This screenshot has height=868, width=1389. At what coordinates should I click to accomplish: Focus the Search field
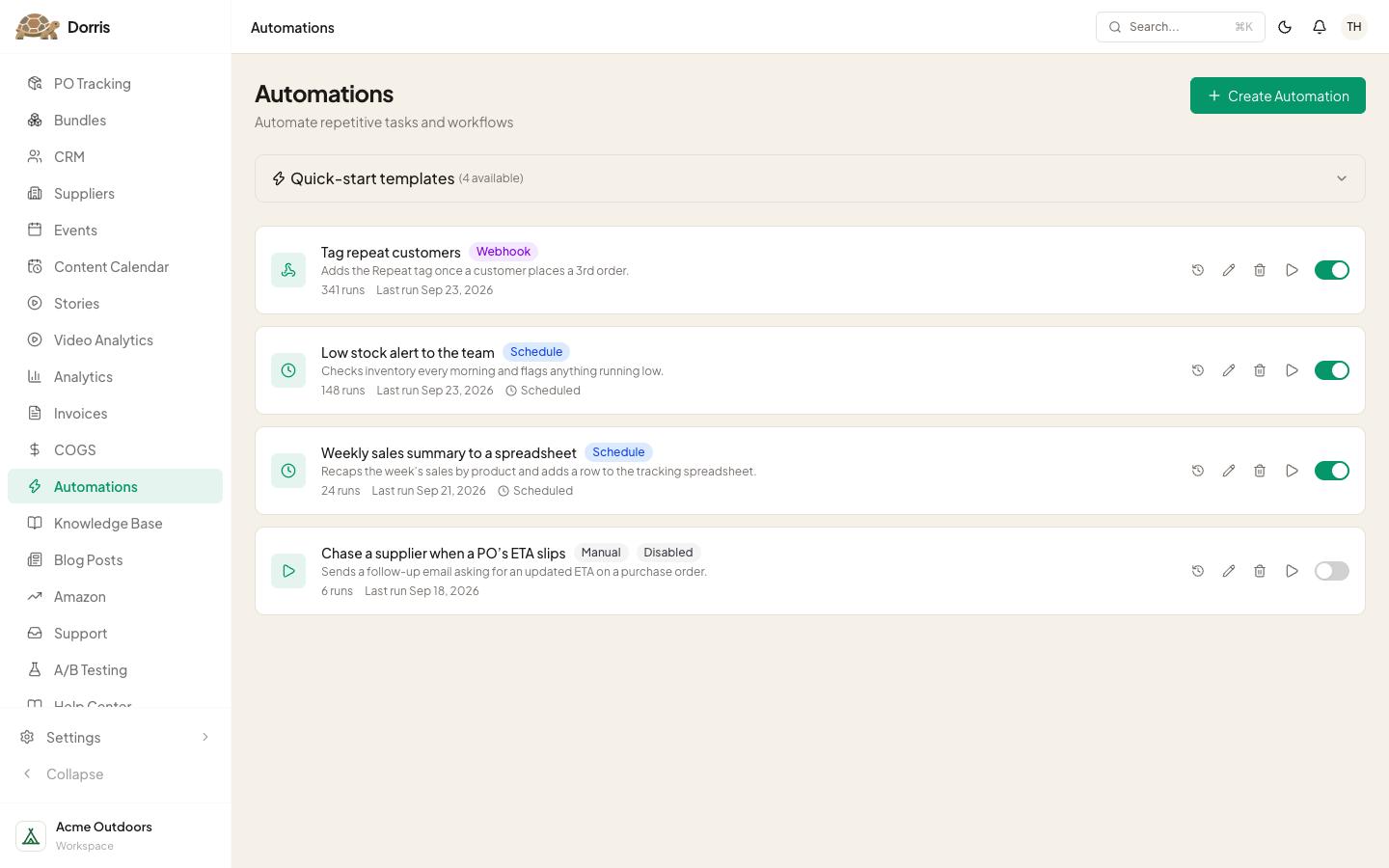coord(1181,27)
